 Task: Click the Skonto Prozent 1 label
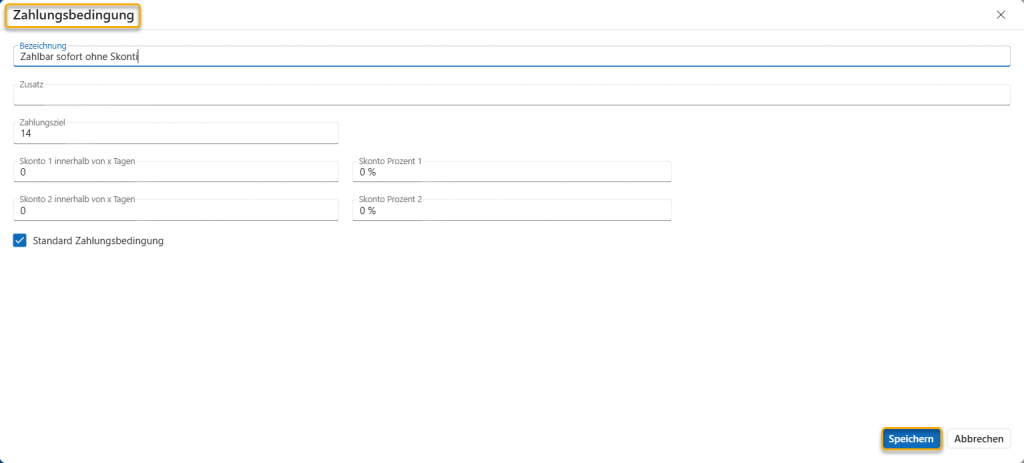[x=391, y=161]
